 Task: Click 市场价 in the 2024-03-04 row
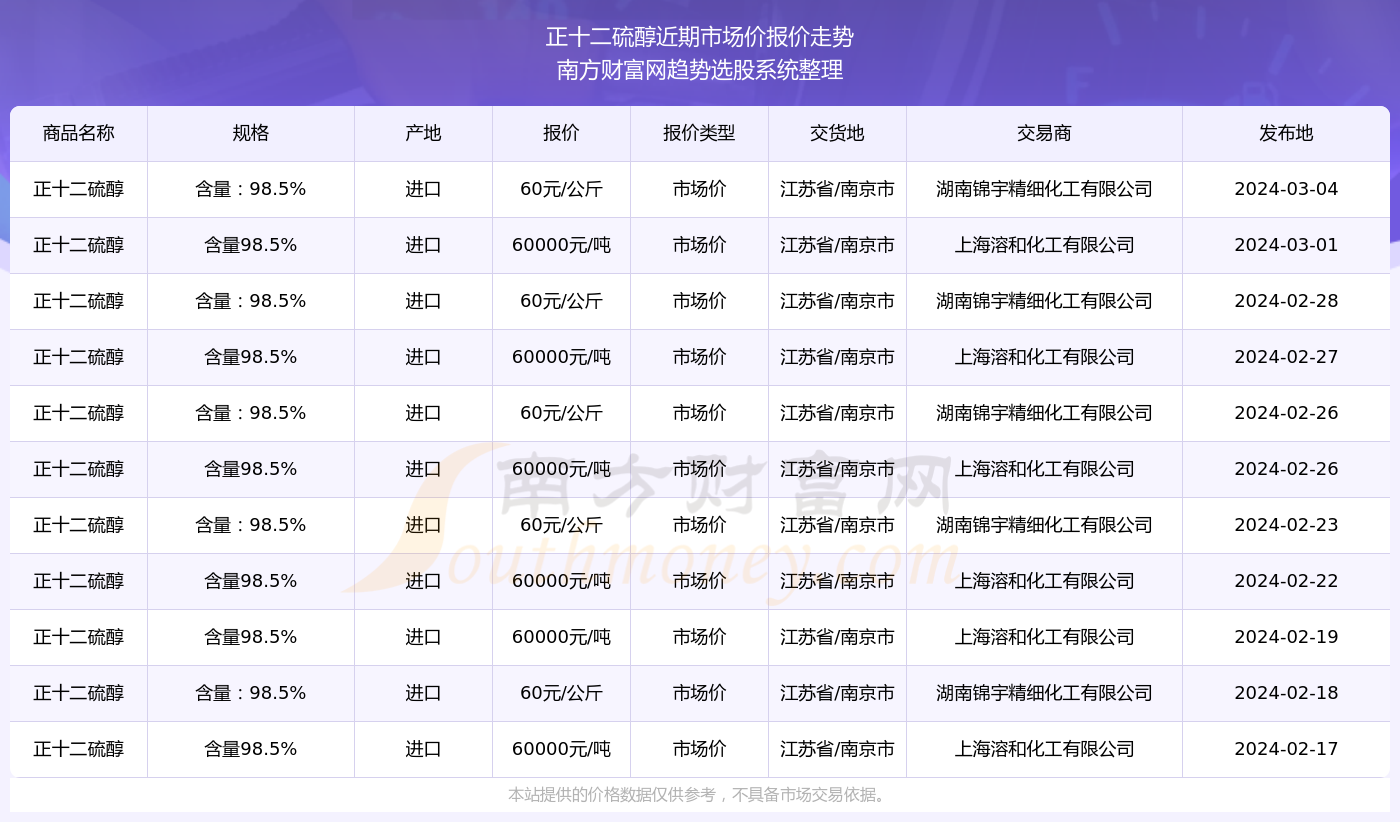tap(699, 189)
